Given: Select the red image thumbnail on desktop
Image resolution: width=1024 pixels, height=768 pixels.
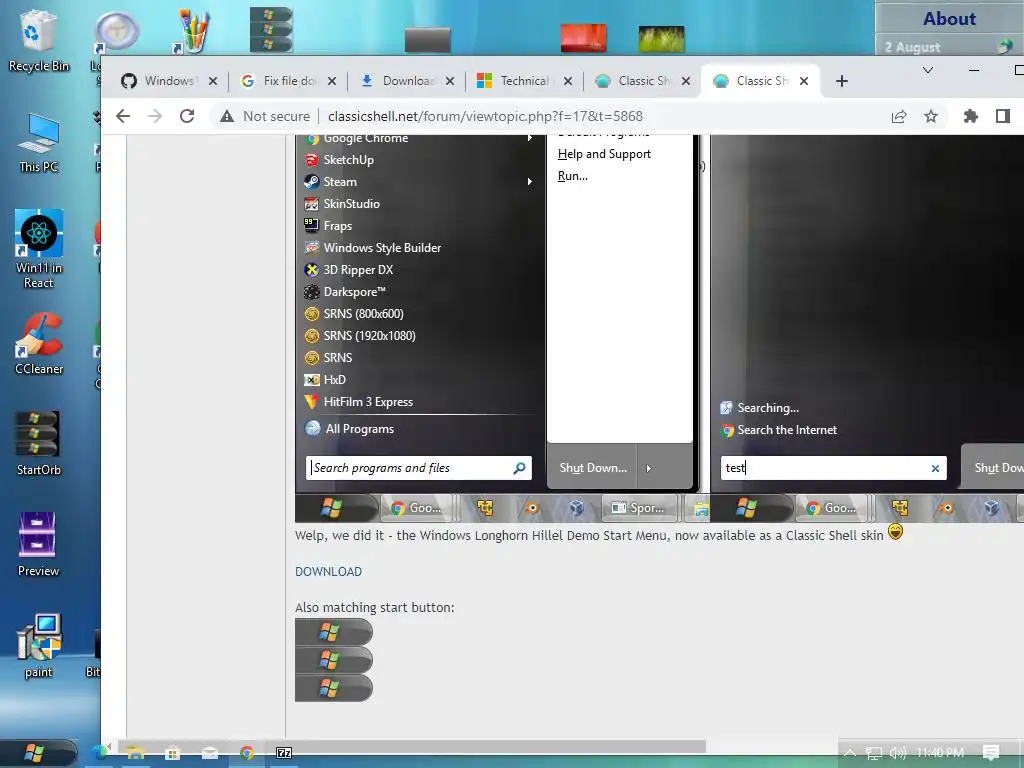Looking at the screenshot, I should tap(583, 38).
